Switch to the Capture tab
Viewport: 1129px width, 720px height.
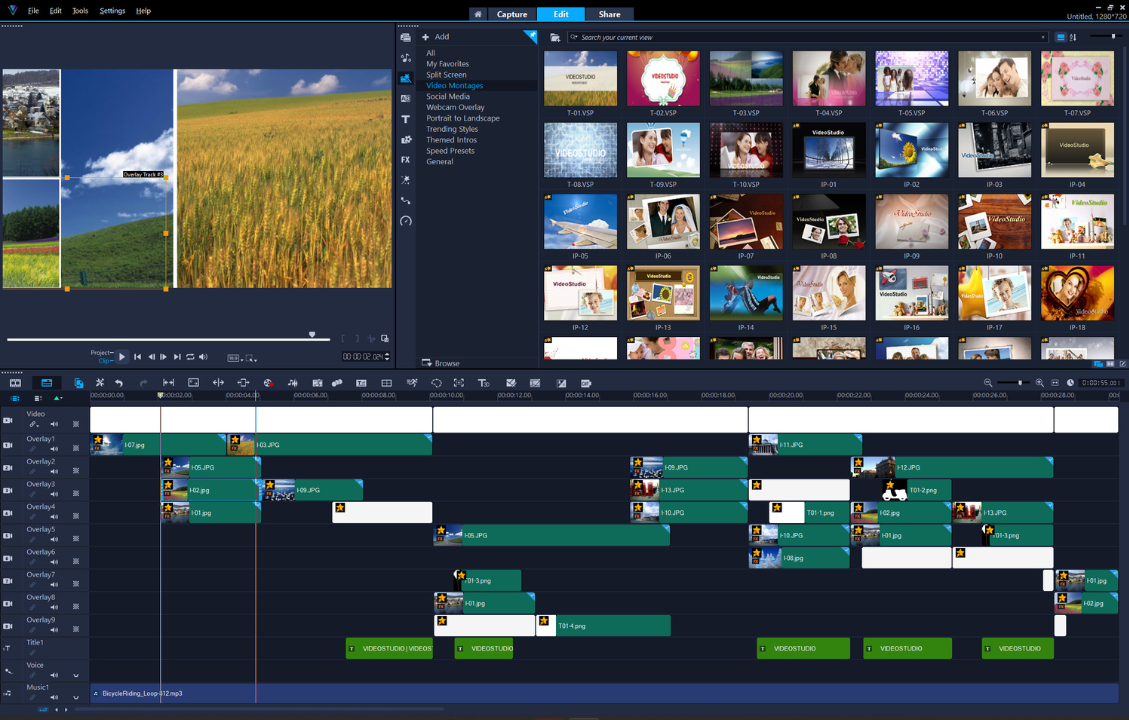click(x=512, y=14)
